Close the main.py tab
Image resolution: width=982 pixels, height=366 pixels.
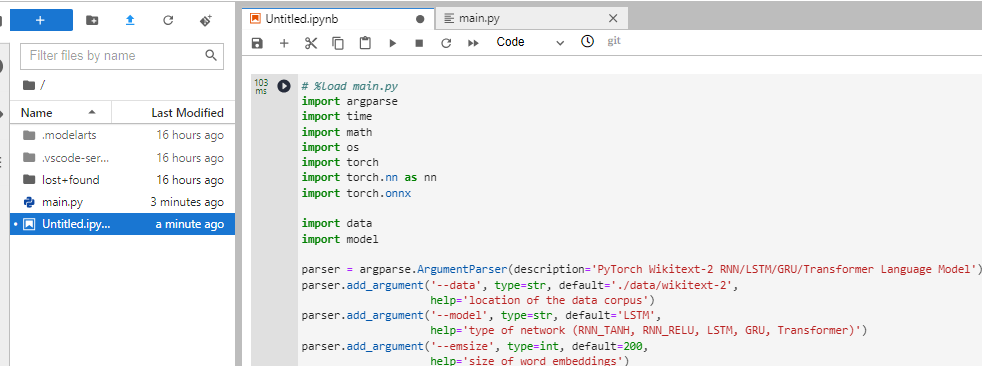pos(613,18)
